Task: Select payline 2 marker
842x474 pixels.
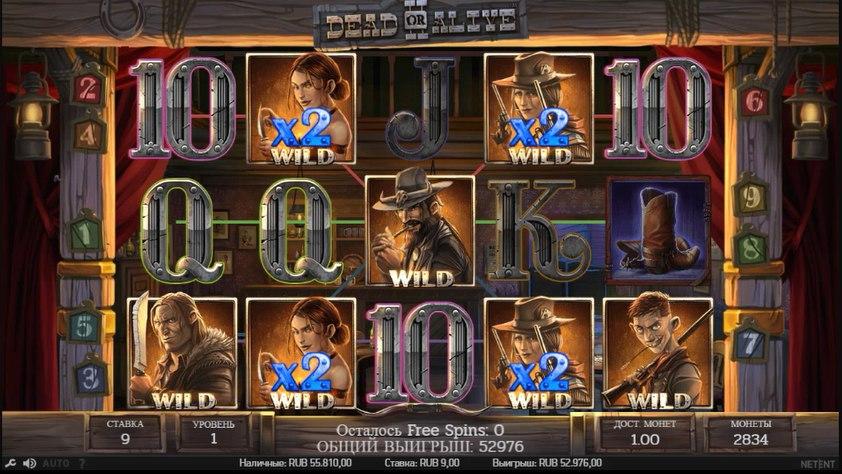Action: click(x=88, y=89)
